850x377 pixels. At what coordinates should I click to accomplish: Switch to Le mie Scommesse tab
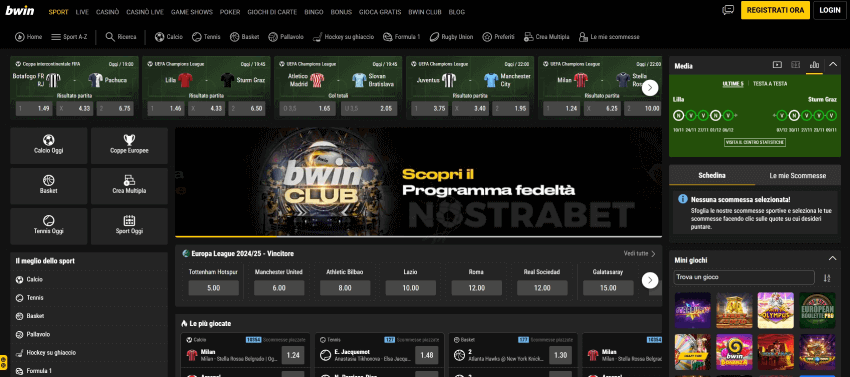point(797,175)
